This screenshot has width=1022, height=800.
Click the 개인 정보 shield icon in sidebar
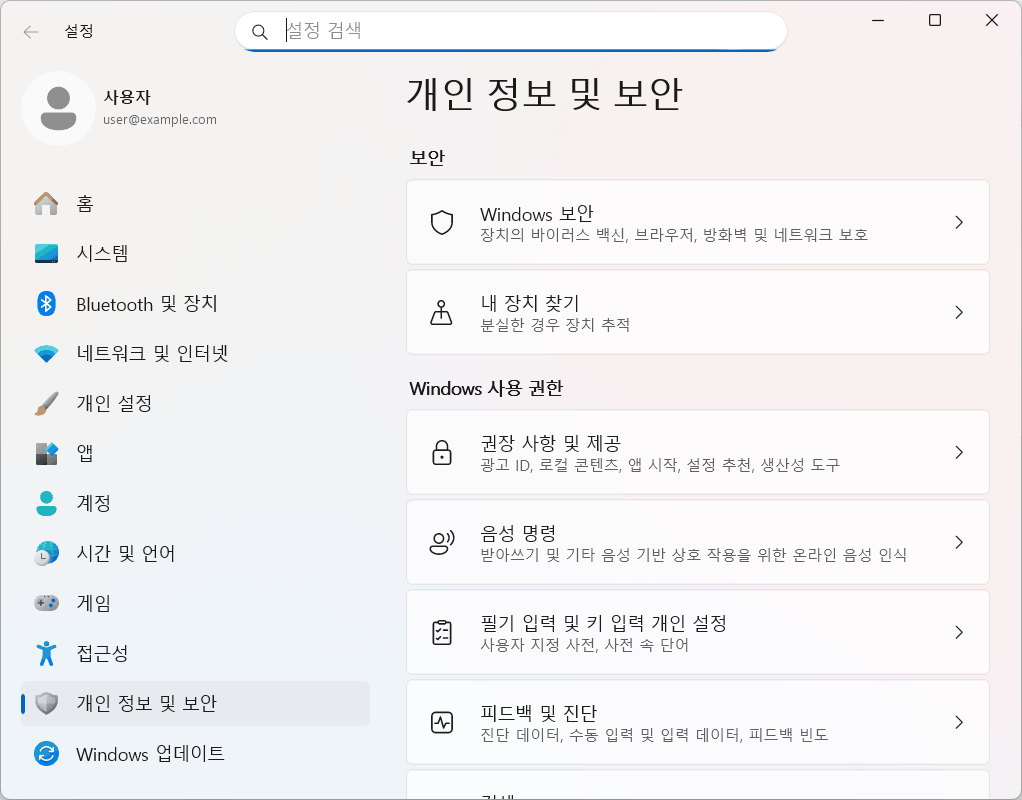click(46, 703)
